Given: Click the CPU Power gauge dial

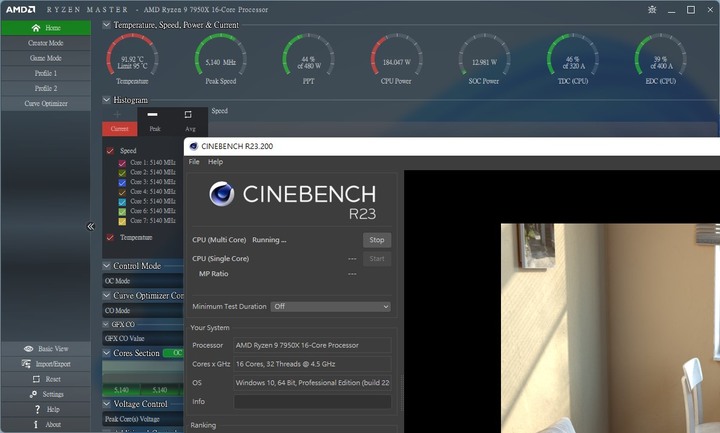Looking at the screenshot, I should 396,55.
